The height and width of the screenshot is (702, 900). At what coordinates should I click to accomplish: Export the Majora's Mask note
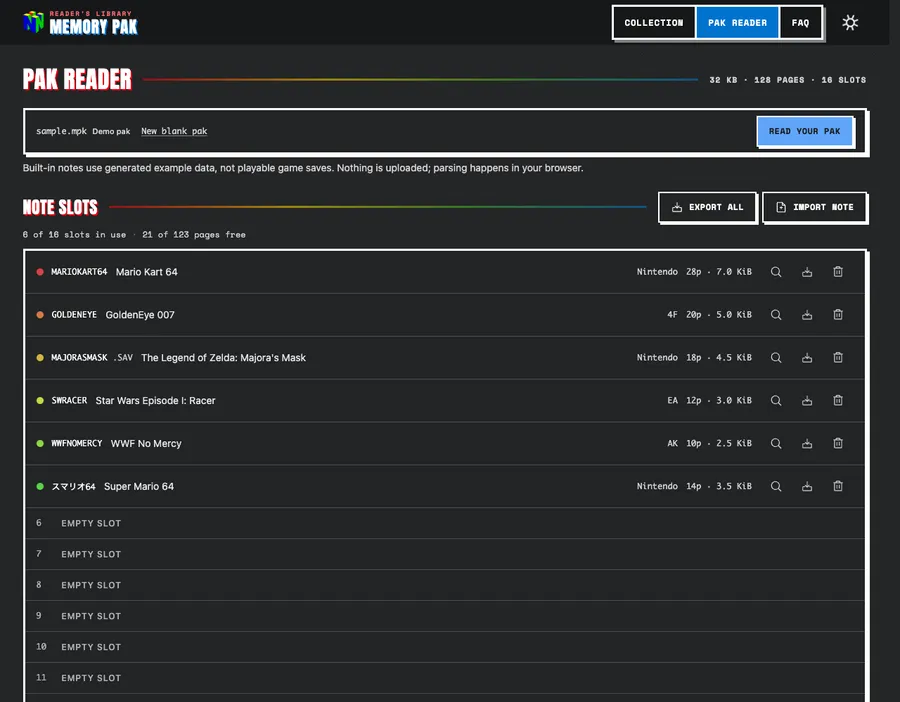[806, 358]
